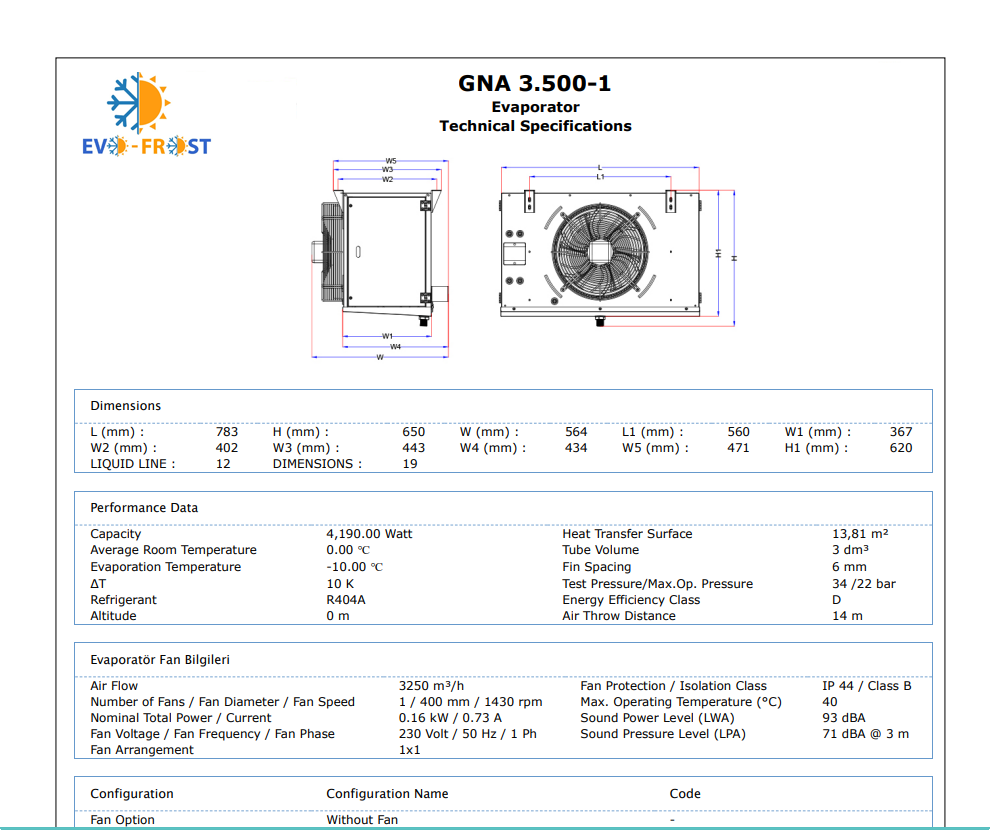The image size is (991, 830).
Task: Select the heat transfer surface 13,81 m²
Action: (x=860, y=534)
